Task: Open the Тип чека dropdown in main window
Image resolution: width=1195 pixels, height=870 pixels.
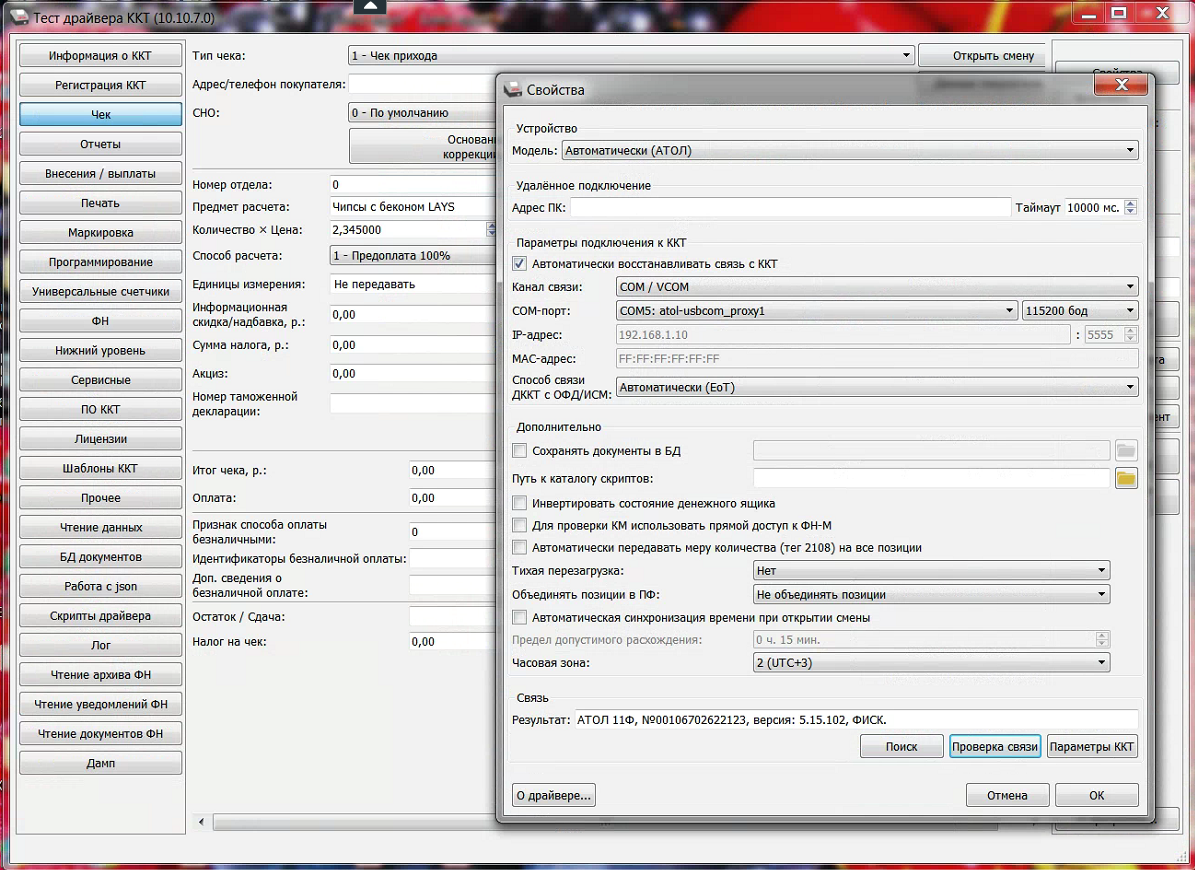Action: pos(631,55)
